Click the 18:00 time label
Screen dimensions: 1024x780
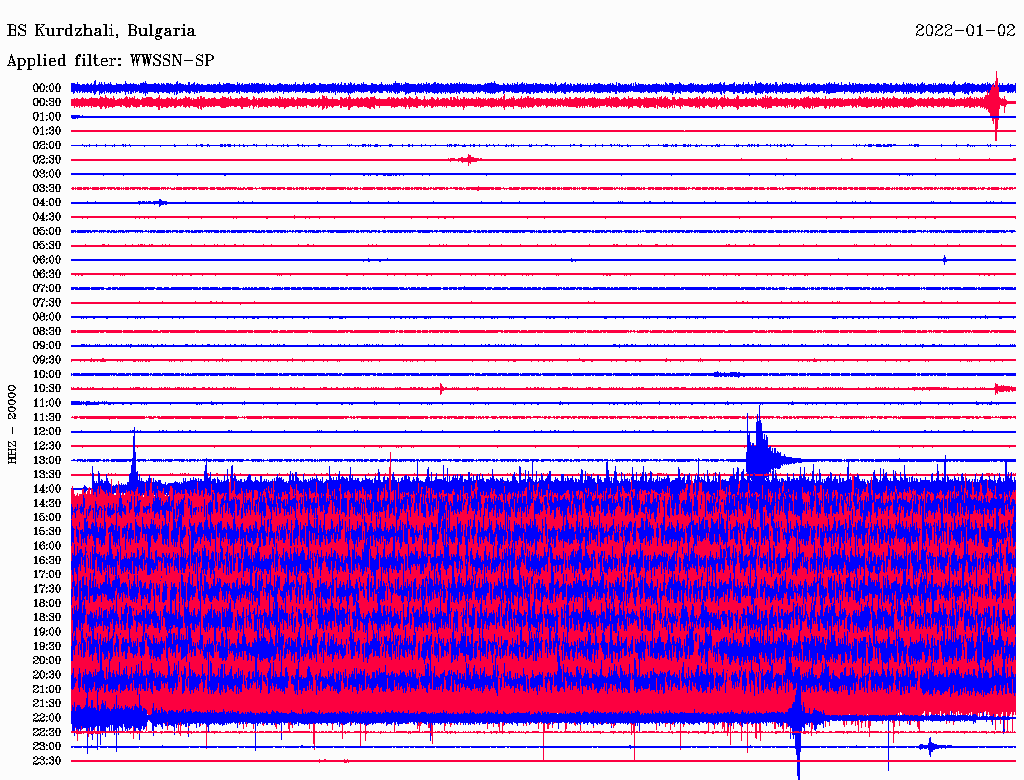click(47, 604)
